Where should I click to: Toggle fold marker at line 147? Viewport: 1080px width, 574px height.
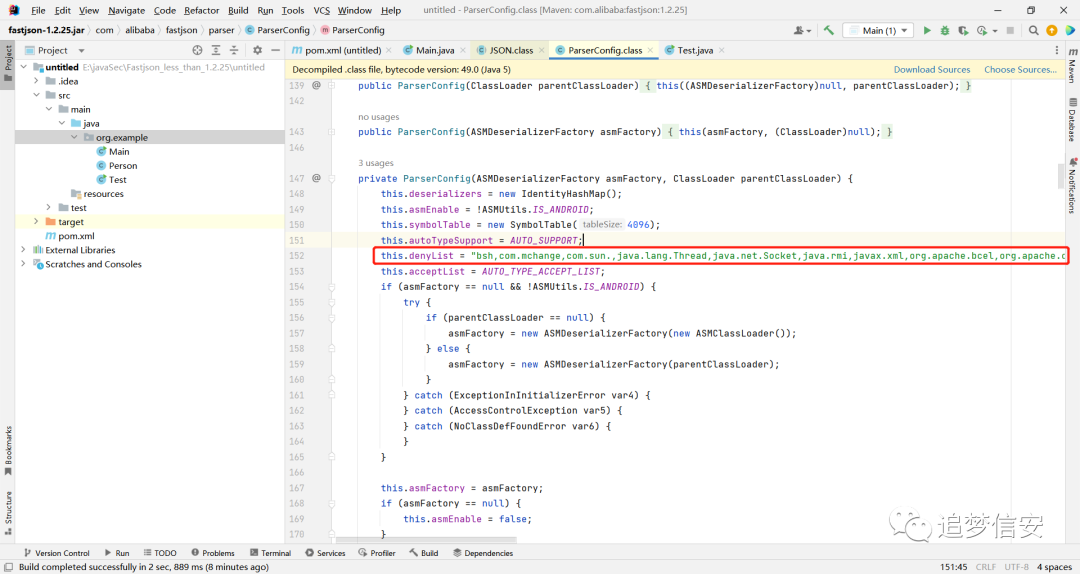(x=332, y=178)
